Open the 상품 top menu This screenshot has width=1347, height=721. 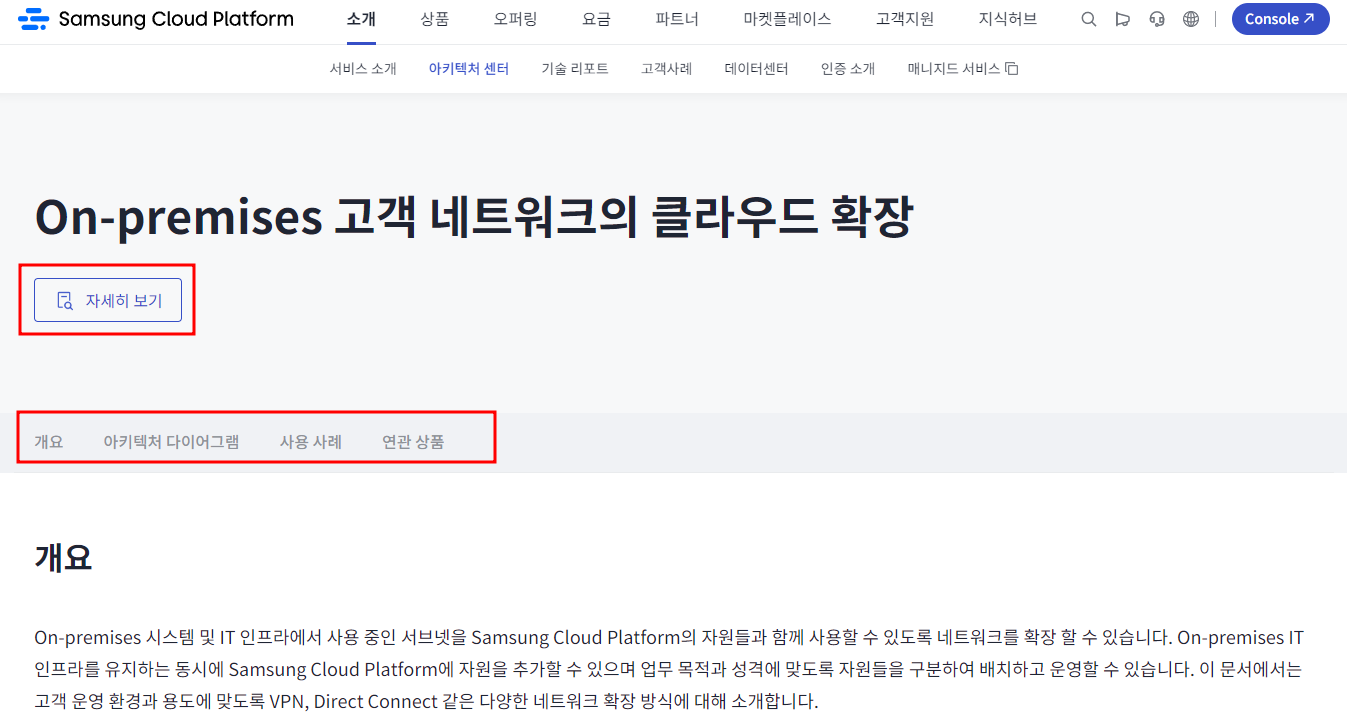(435, 19)
